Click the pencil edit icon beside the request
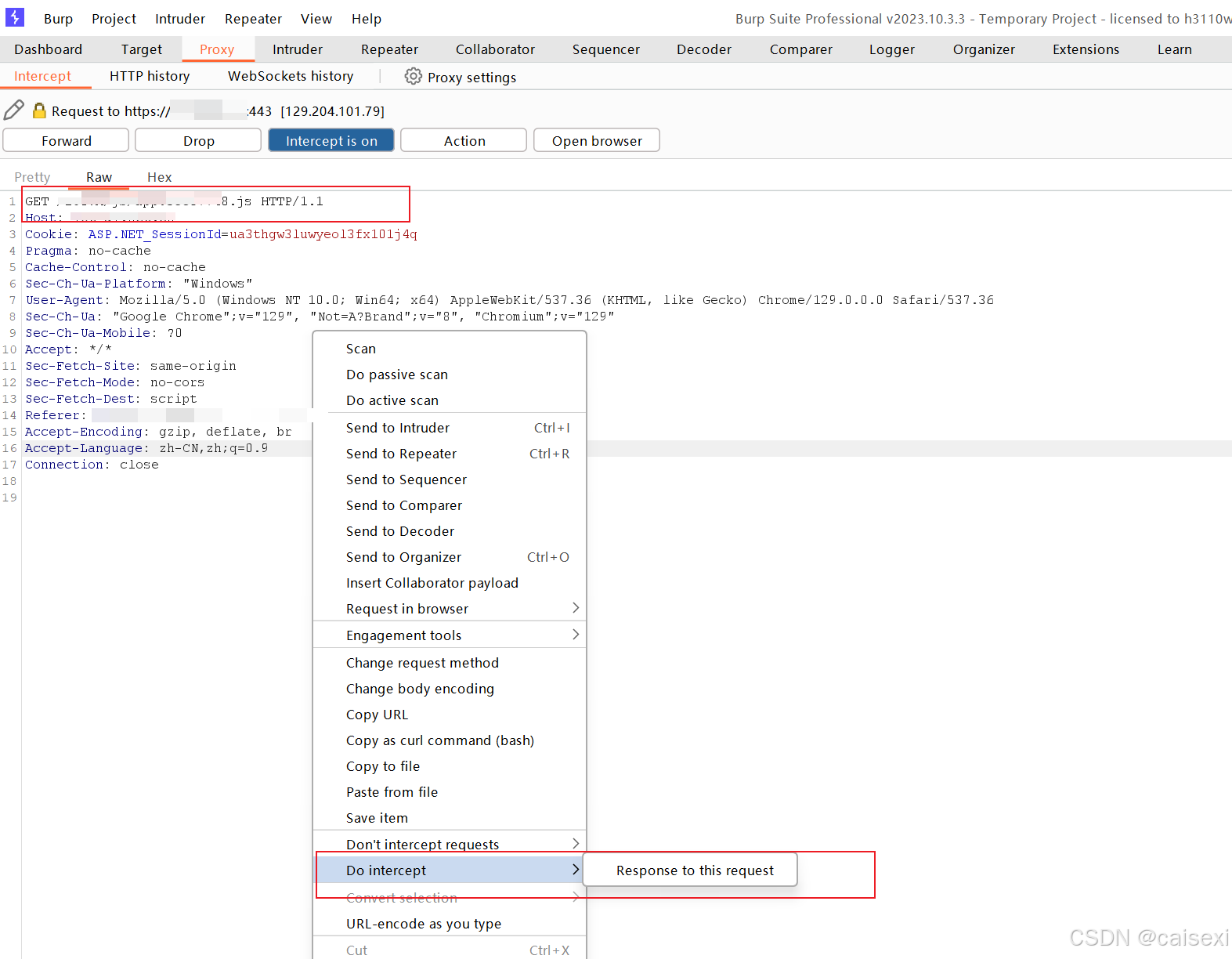 coord(14,110)
